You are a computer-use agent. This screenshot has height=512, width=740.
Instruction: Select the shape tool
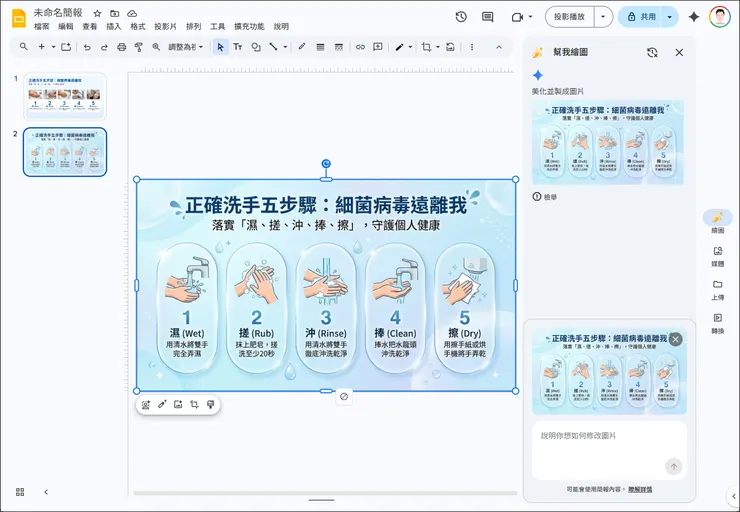tap(256, 47)
